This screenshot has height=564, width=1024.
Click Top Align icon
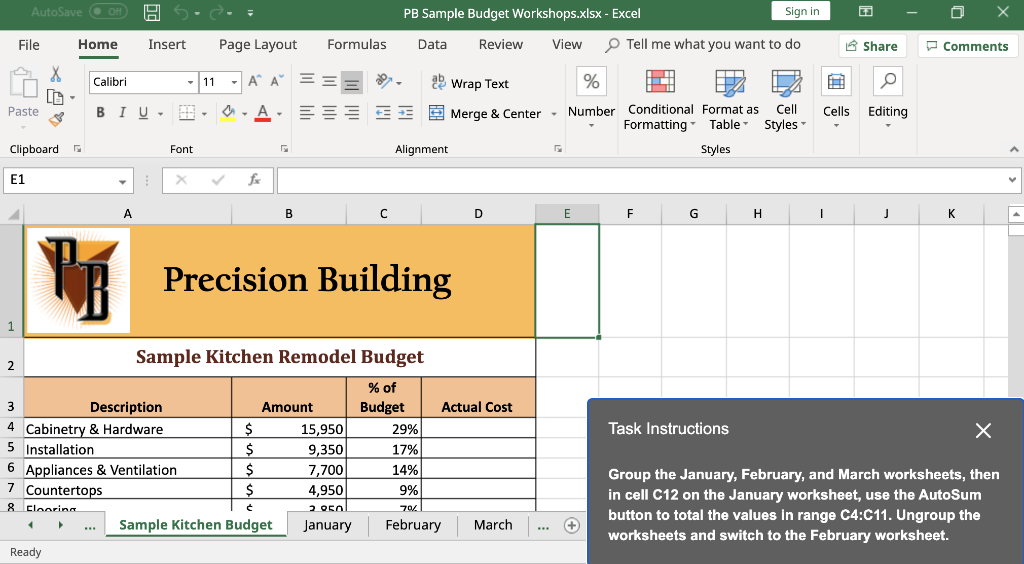point(307,81)
